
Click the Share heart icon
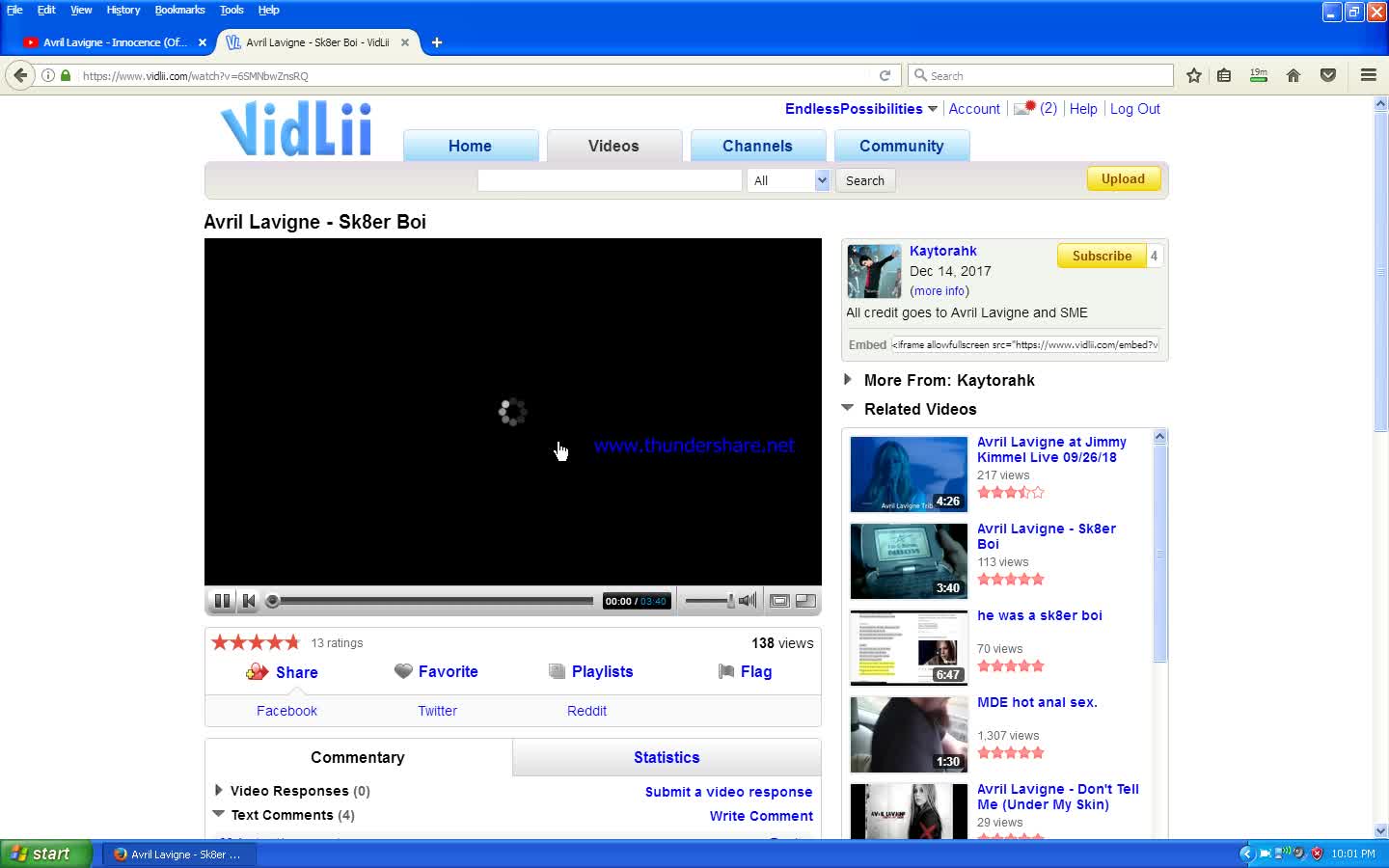tap(257, 672)
